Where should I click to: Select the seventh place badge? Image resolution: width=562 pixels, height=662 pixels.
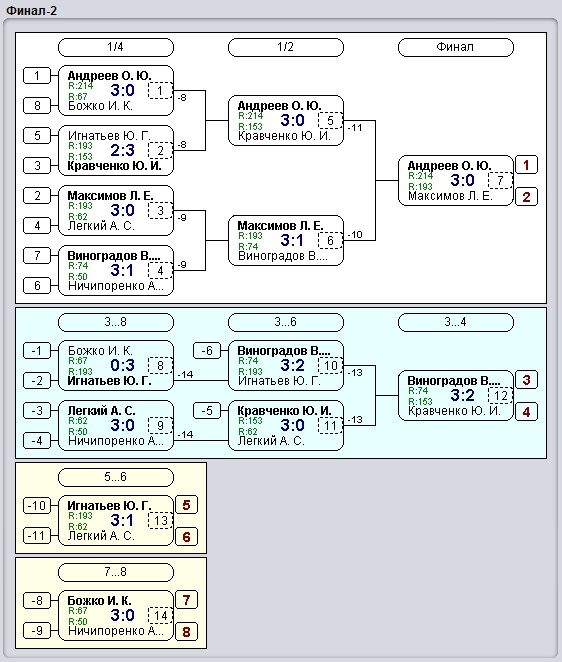(186, 600)
